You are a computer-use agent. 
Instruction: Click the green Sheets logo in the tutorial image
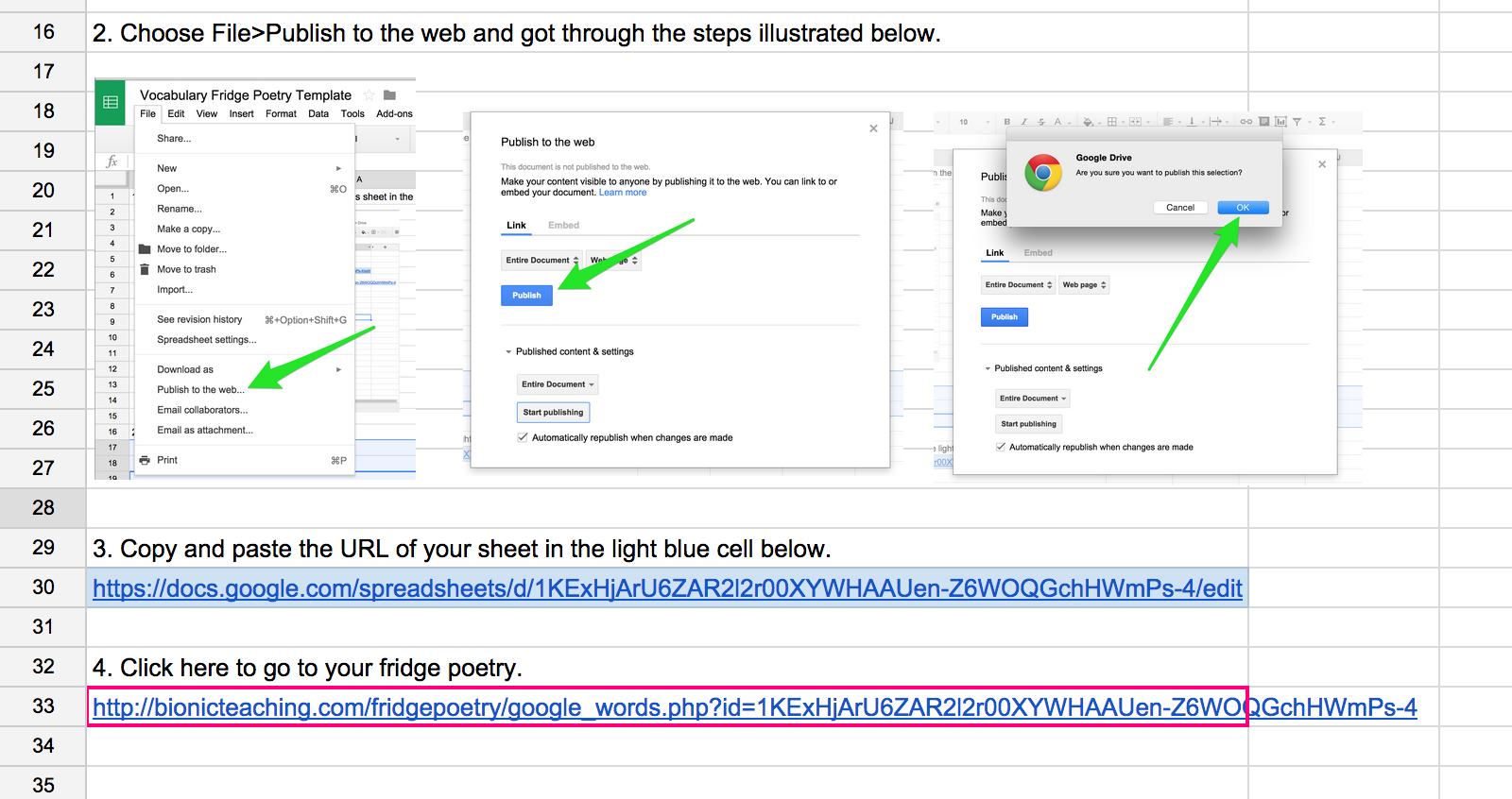111,102
